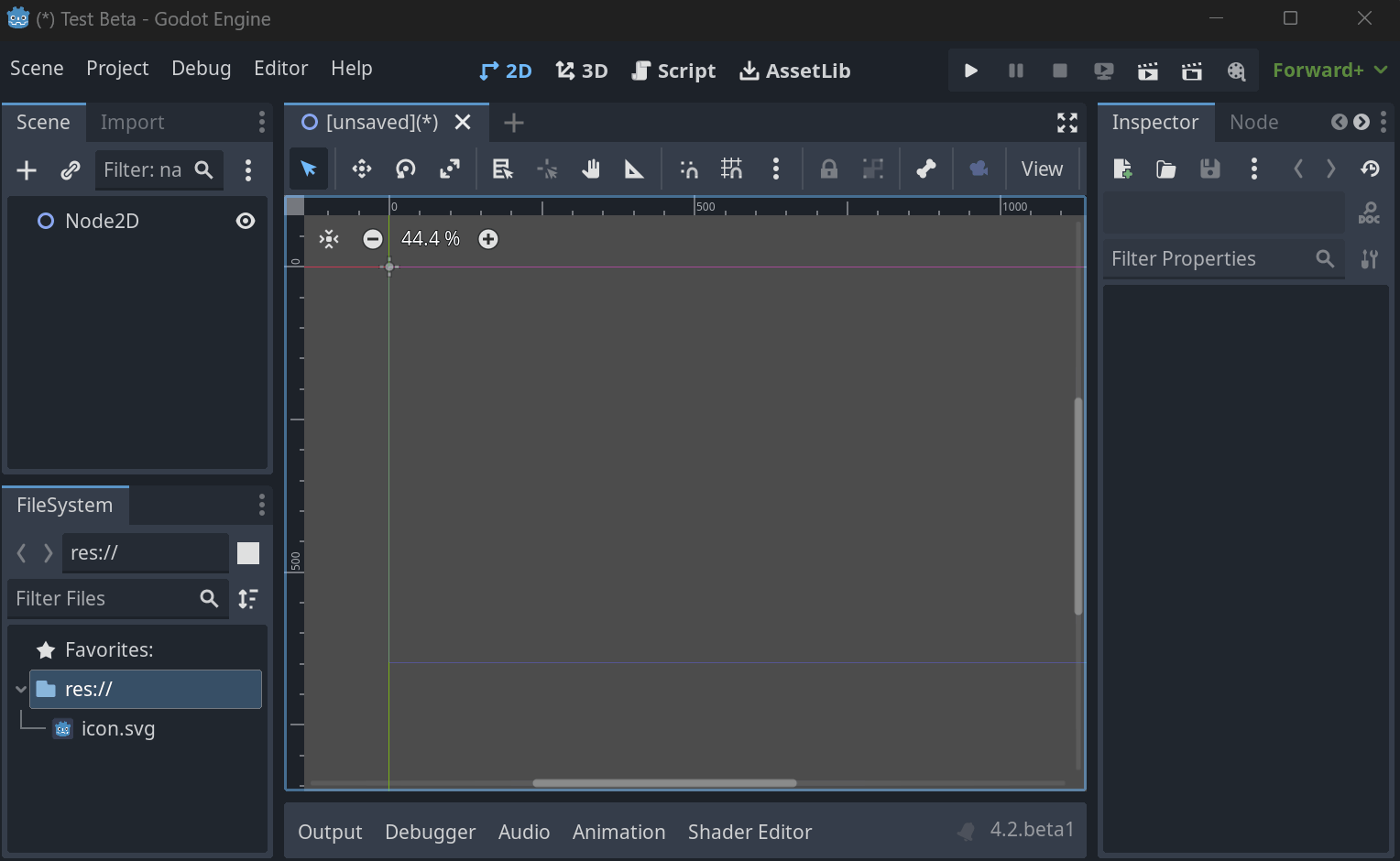Enable smart snapping with the magnet icon
The width and height of the screenshot is (1400, 861).
(x=688, y=169)
